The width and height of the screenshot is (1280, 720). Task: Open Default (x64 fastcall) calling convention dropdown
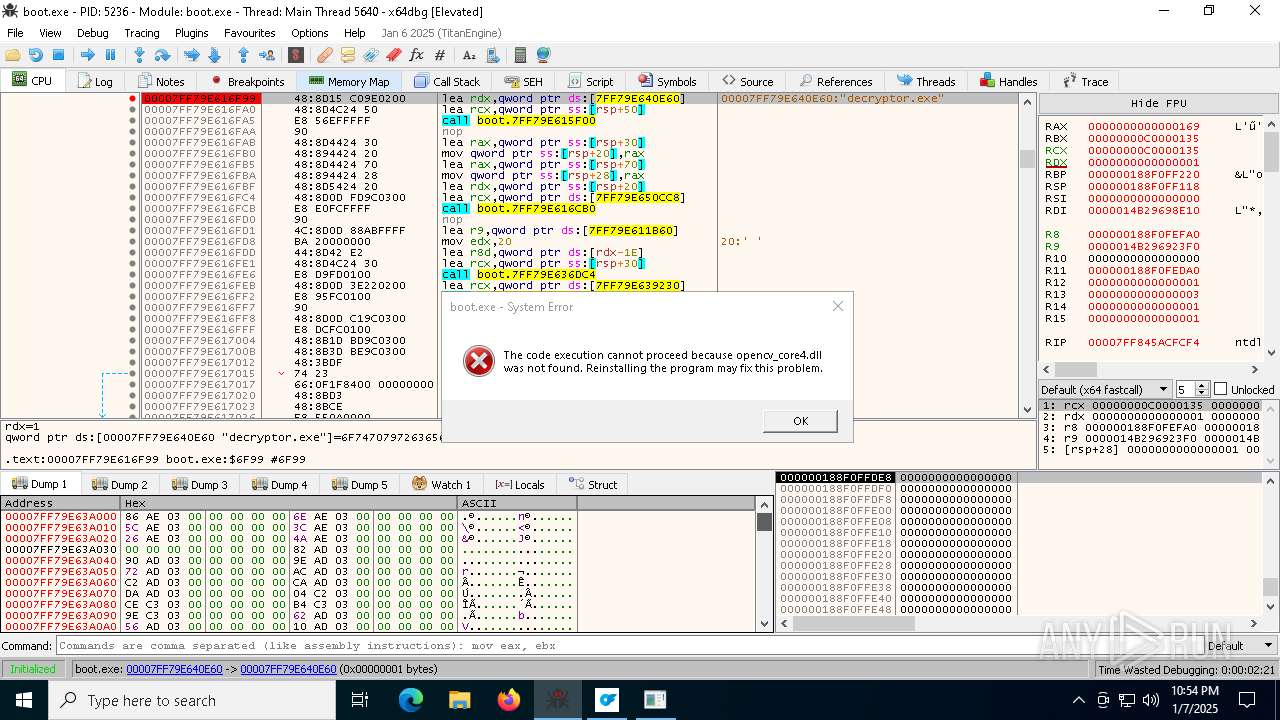pyautogui.click(x=1105, y=389)
